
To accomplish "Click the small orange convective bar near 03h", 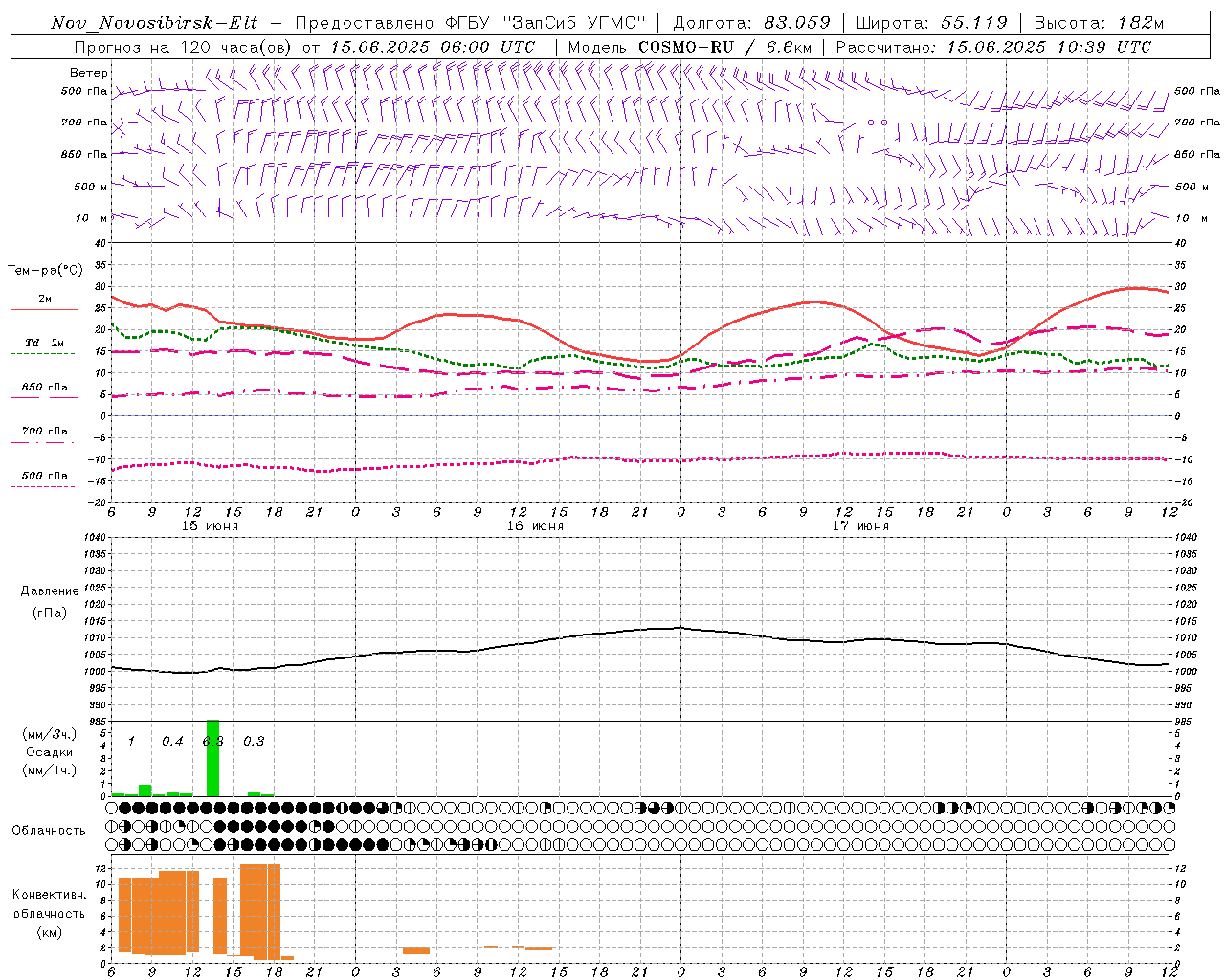I will click(416, 950).
